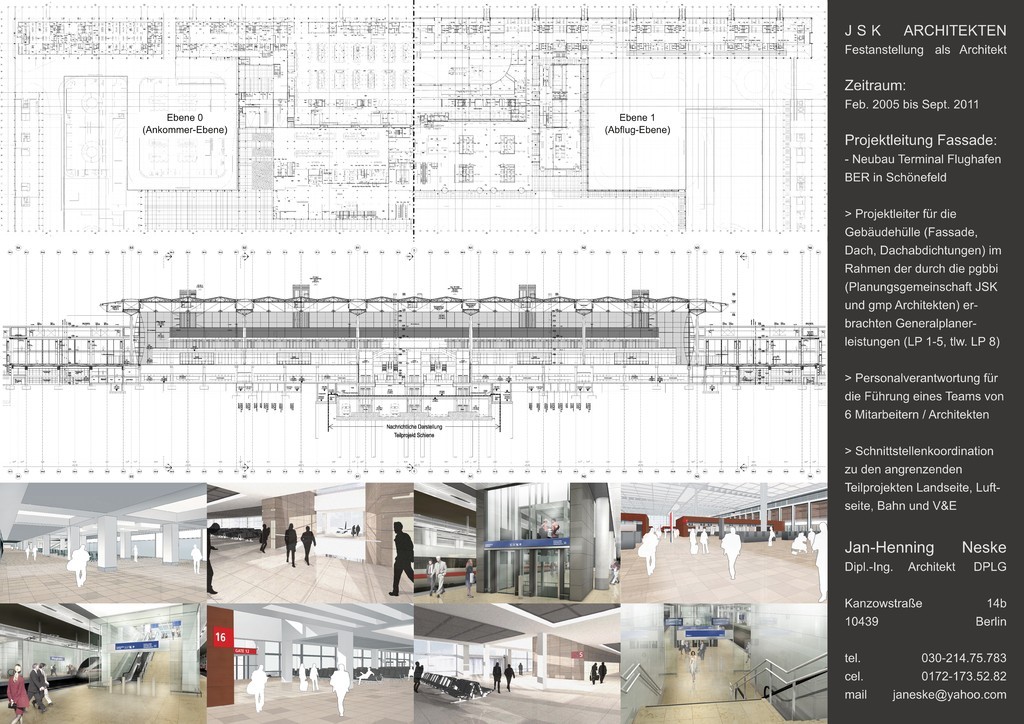Open the platform escalator rendering thumbnail
Image resolution: width=1024 pixels, height=724 pixels.
coord(103,663)
